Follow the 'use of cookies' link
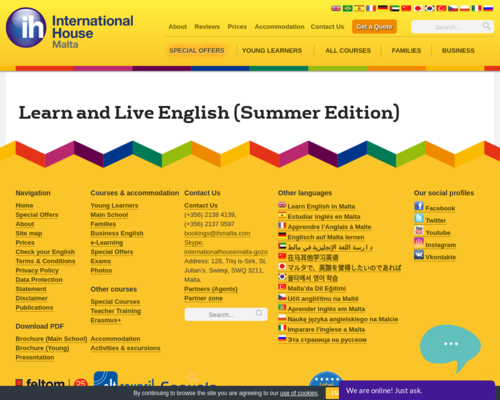 click(x=299, y=393)
